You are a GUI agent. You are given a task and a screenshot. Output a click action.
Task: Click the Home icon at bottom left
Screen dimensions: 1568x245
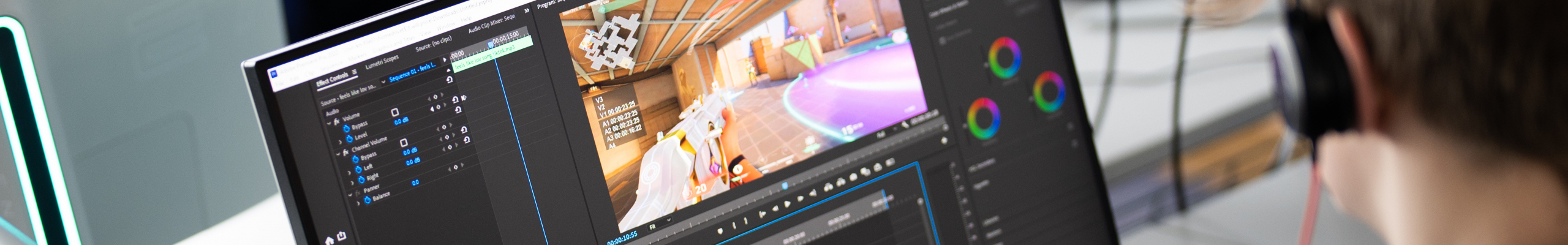coord(329,240)
